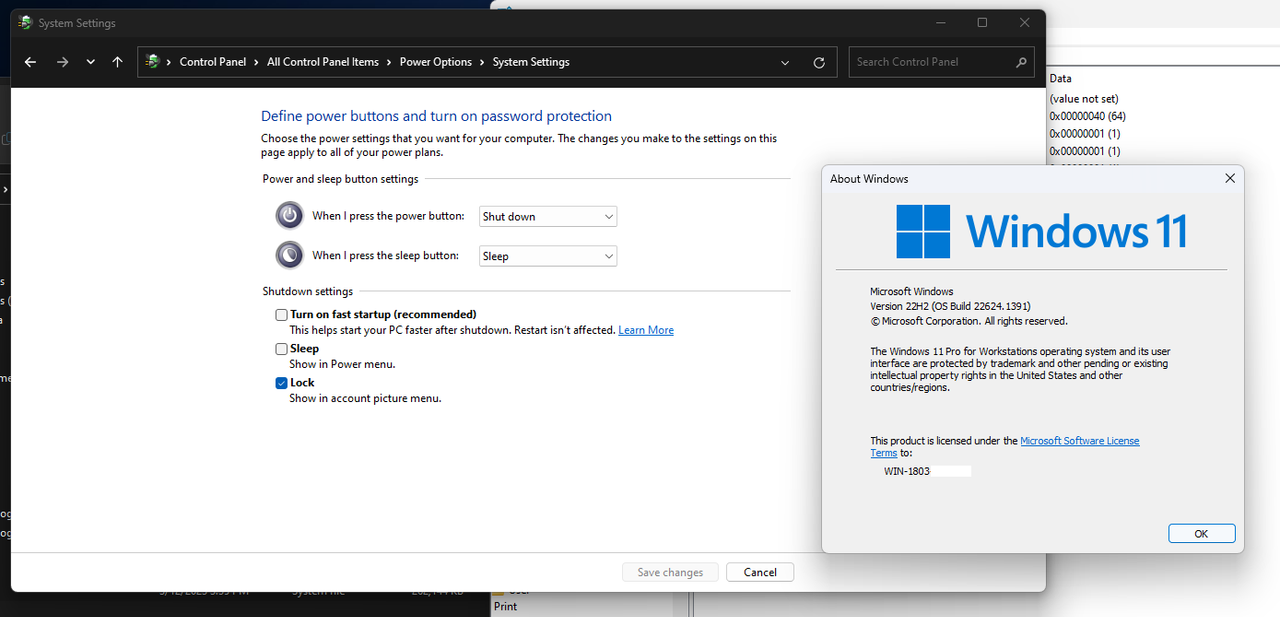
Task: Go to Control Panel breadcrumb
Action: tap(213, 62)
